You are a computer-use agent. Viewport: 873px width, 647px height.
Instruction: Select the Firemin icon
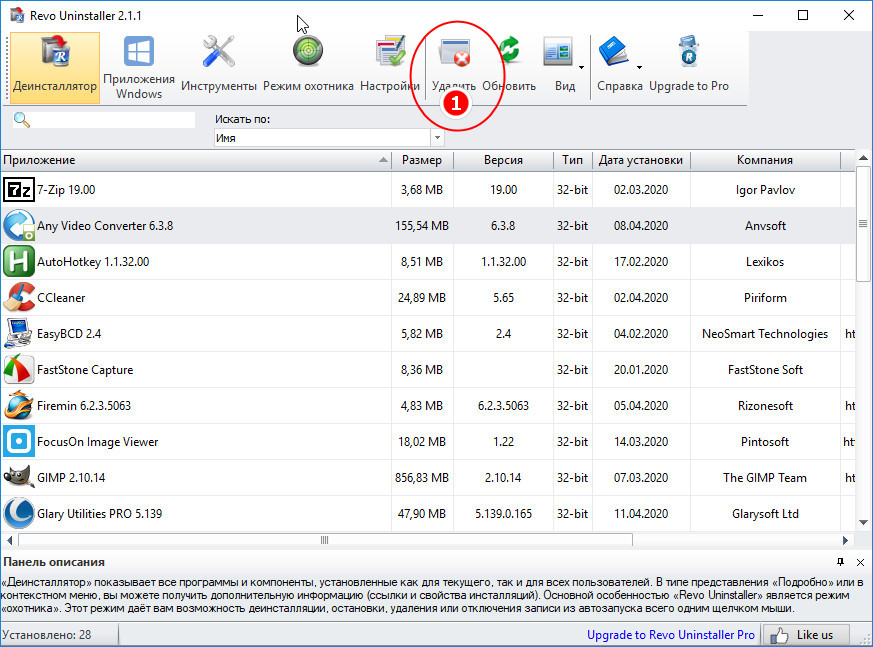tap(19, 405)
